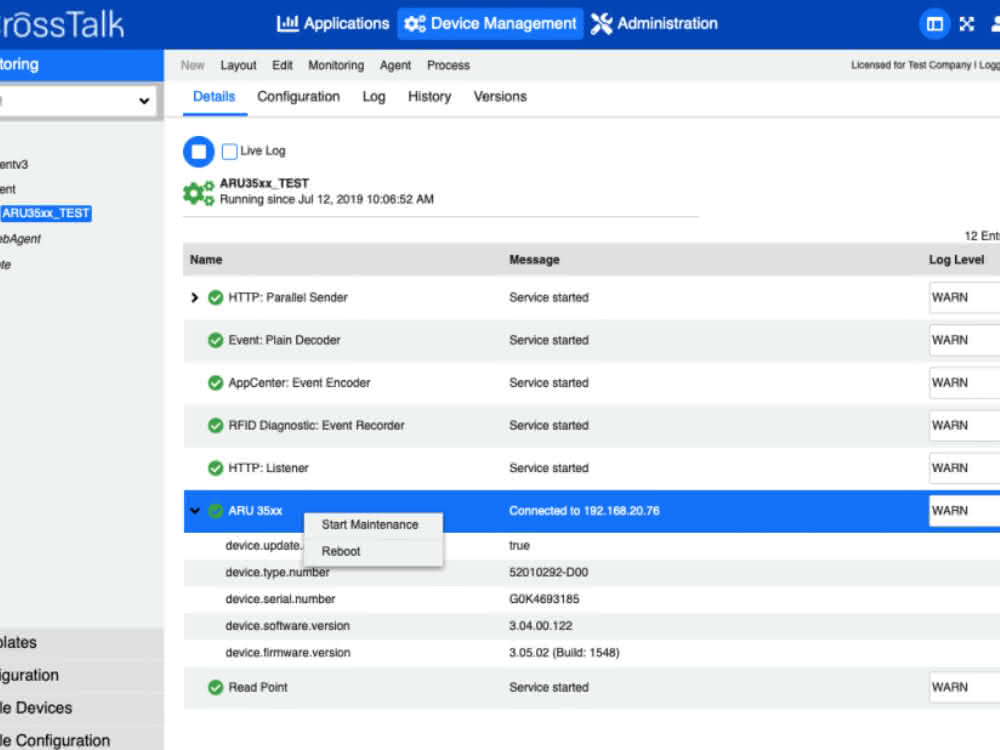Open the le Devices sidebar section
The height and width of the screenshot is (750, 1000).
(x=82, y=708)
